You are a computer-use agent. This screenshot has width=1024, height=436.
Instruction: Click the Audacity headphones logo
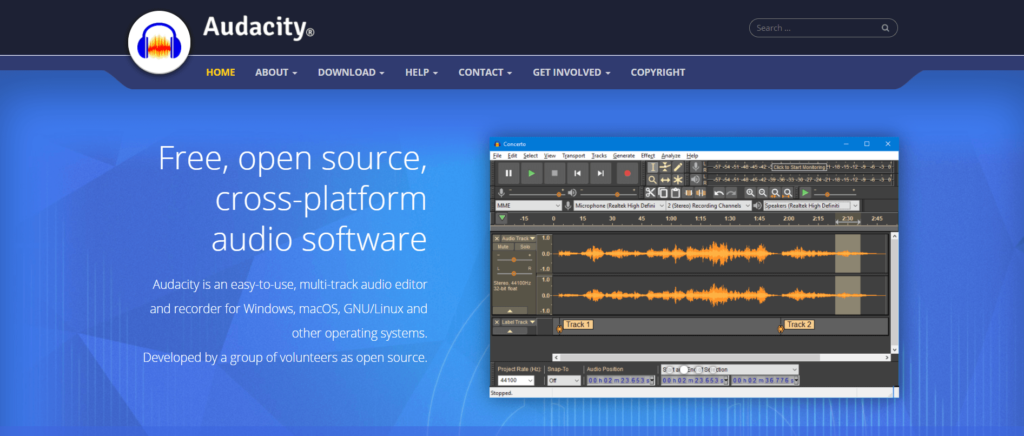coord(159,43)
